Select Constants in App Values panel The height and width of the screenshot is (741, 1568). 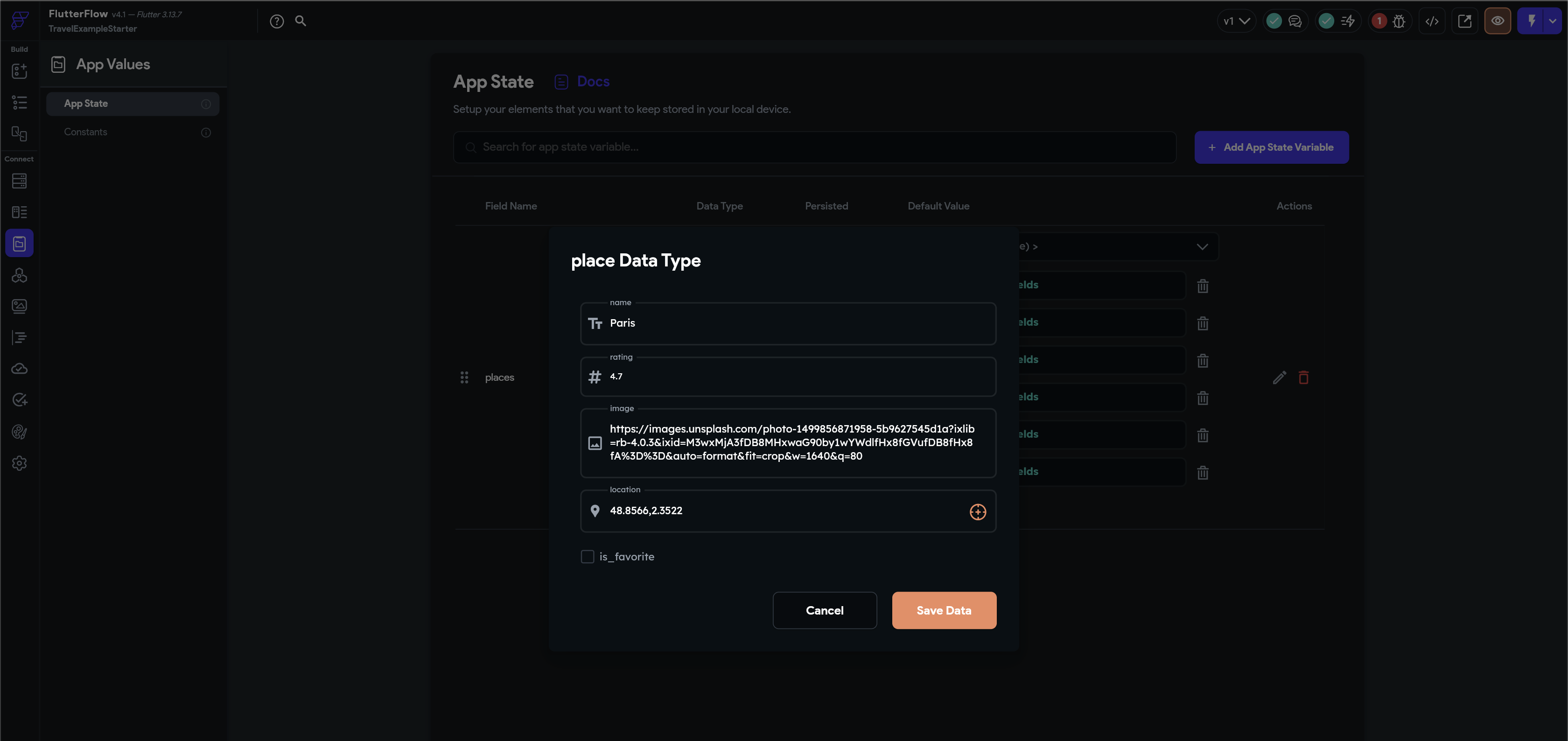(x=86, y=132)
